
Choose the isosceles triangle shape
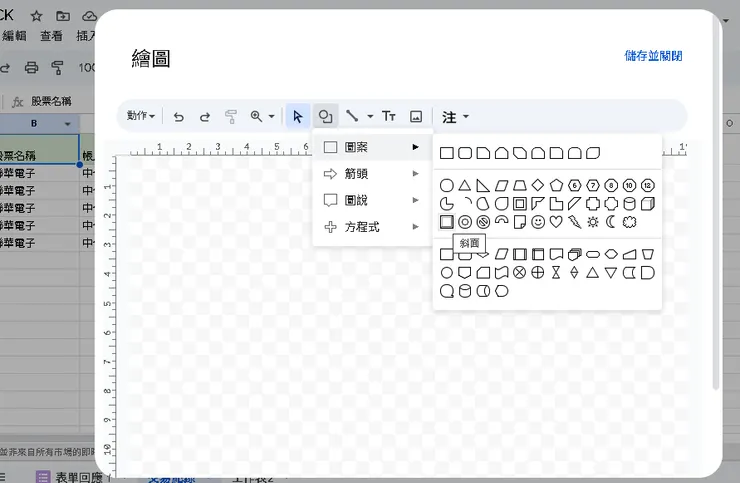click(465, 186)
